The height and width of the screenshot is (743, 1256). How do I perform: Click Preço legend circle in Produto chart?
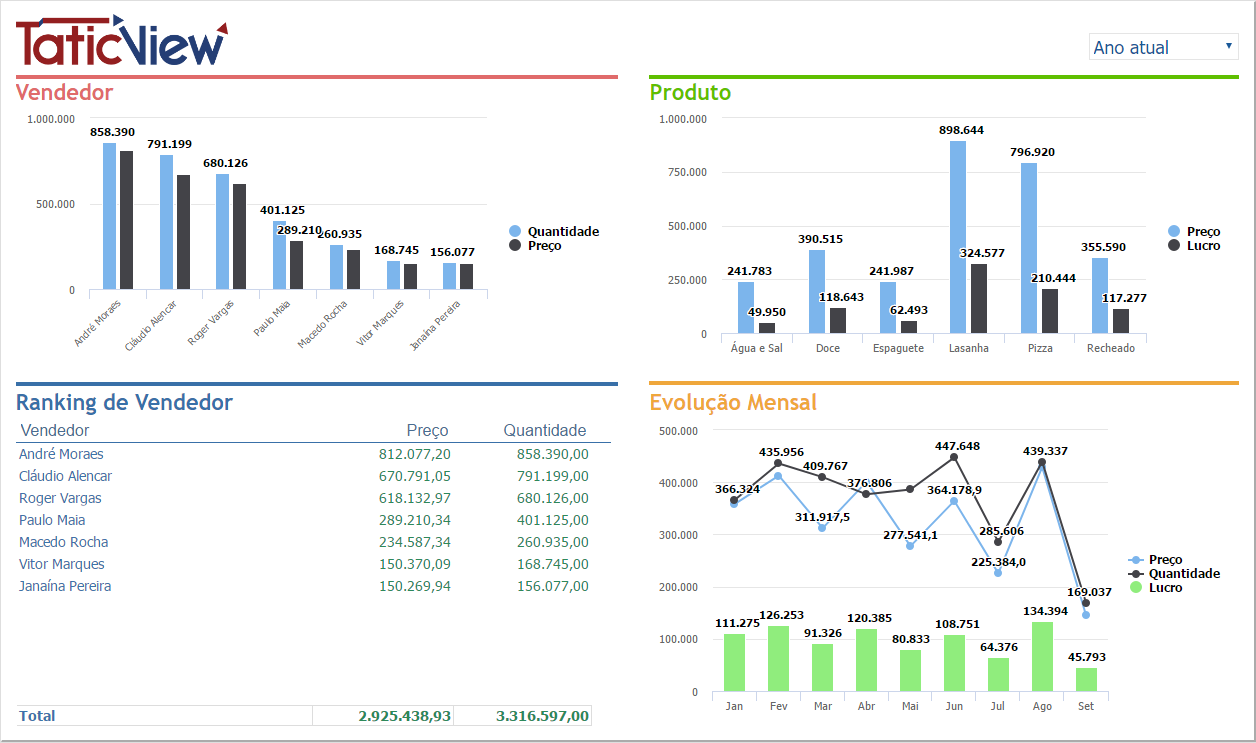[1175, 232]
